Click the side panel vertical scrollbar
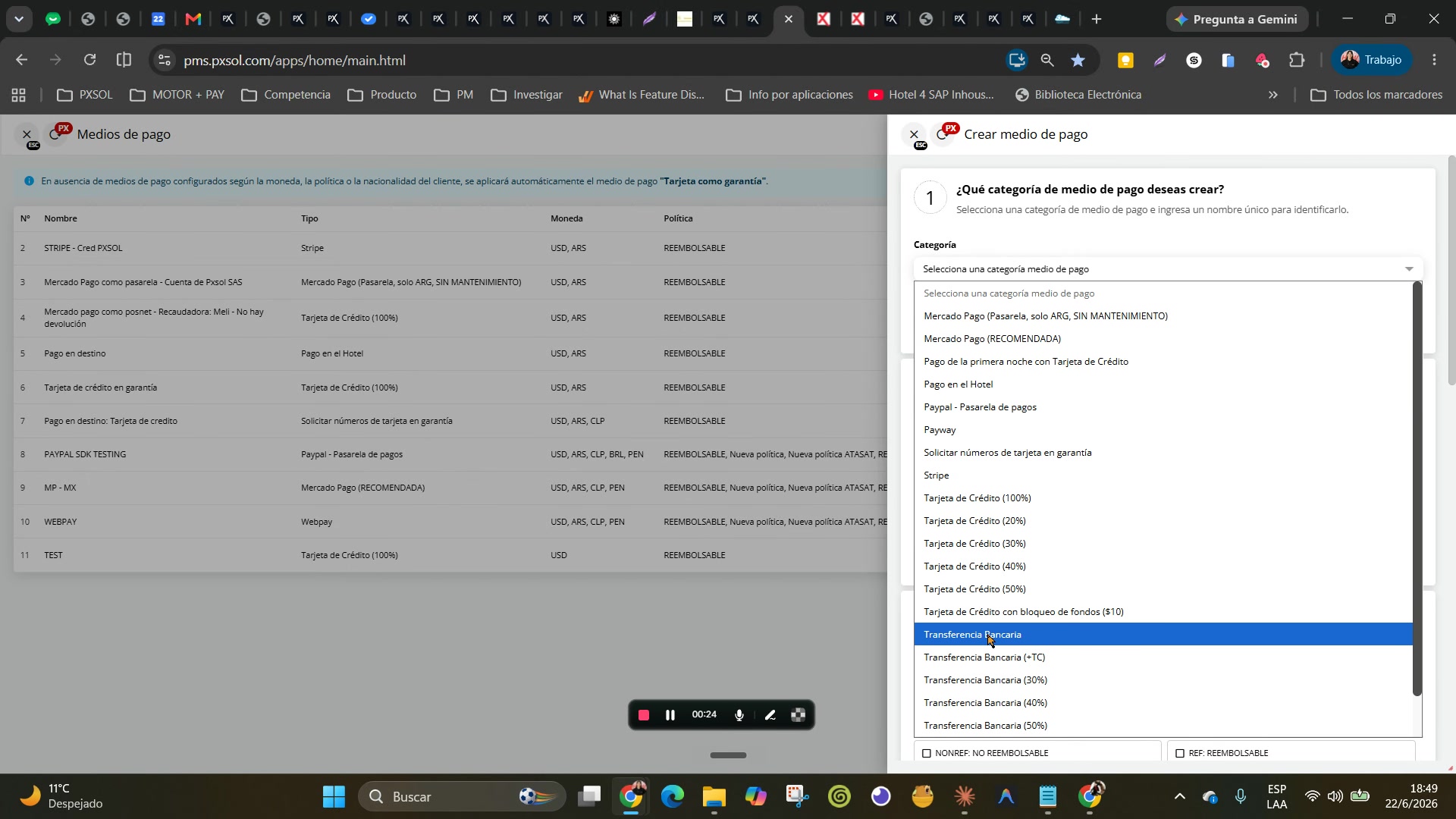The width and height of the screenshot is (1456, 819). [1451, 271]
